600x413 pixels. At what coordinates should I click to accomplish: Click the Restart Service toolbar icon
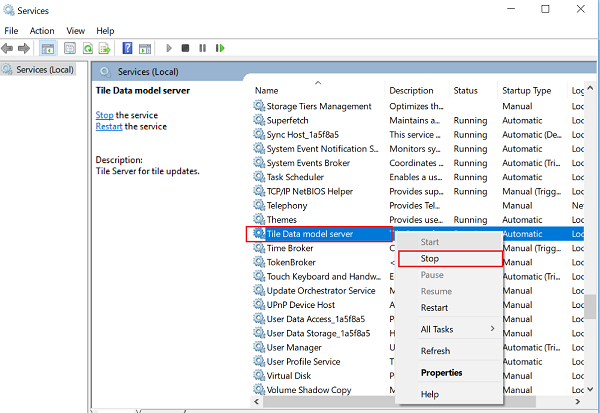220,48
